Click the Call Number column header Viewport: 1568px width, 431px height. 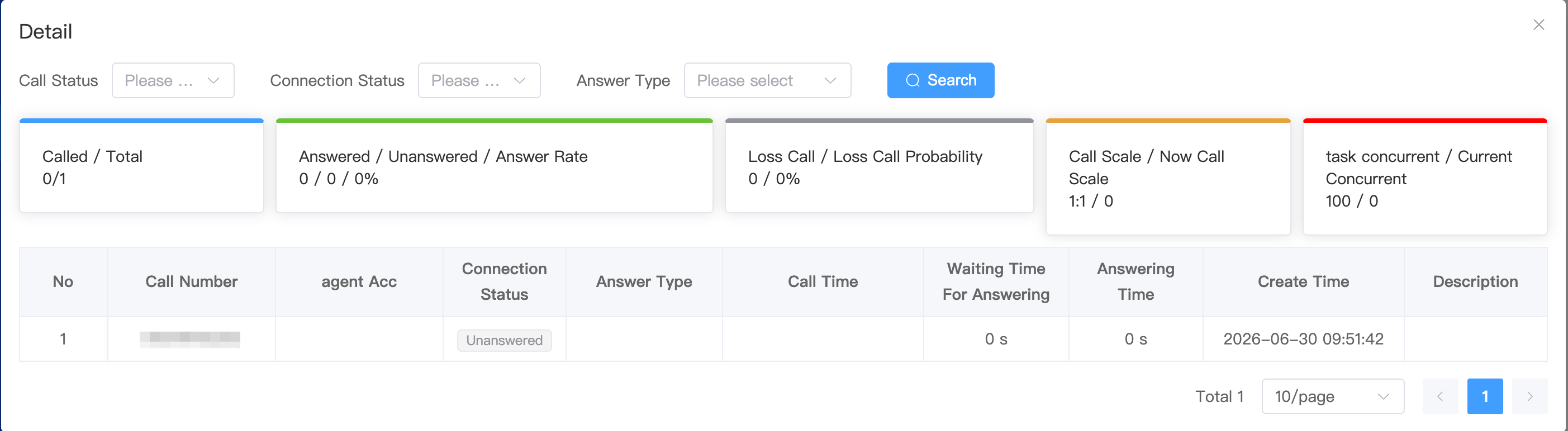pos(191,281)
